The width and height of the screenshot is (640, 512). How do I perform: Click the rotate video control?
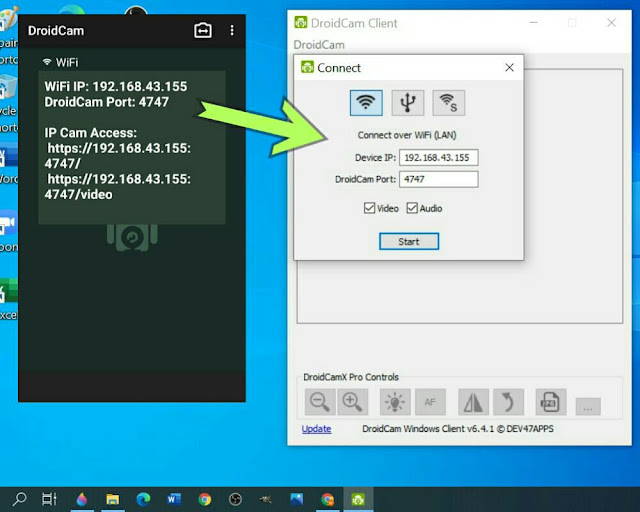tap(509, 402)
